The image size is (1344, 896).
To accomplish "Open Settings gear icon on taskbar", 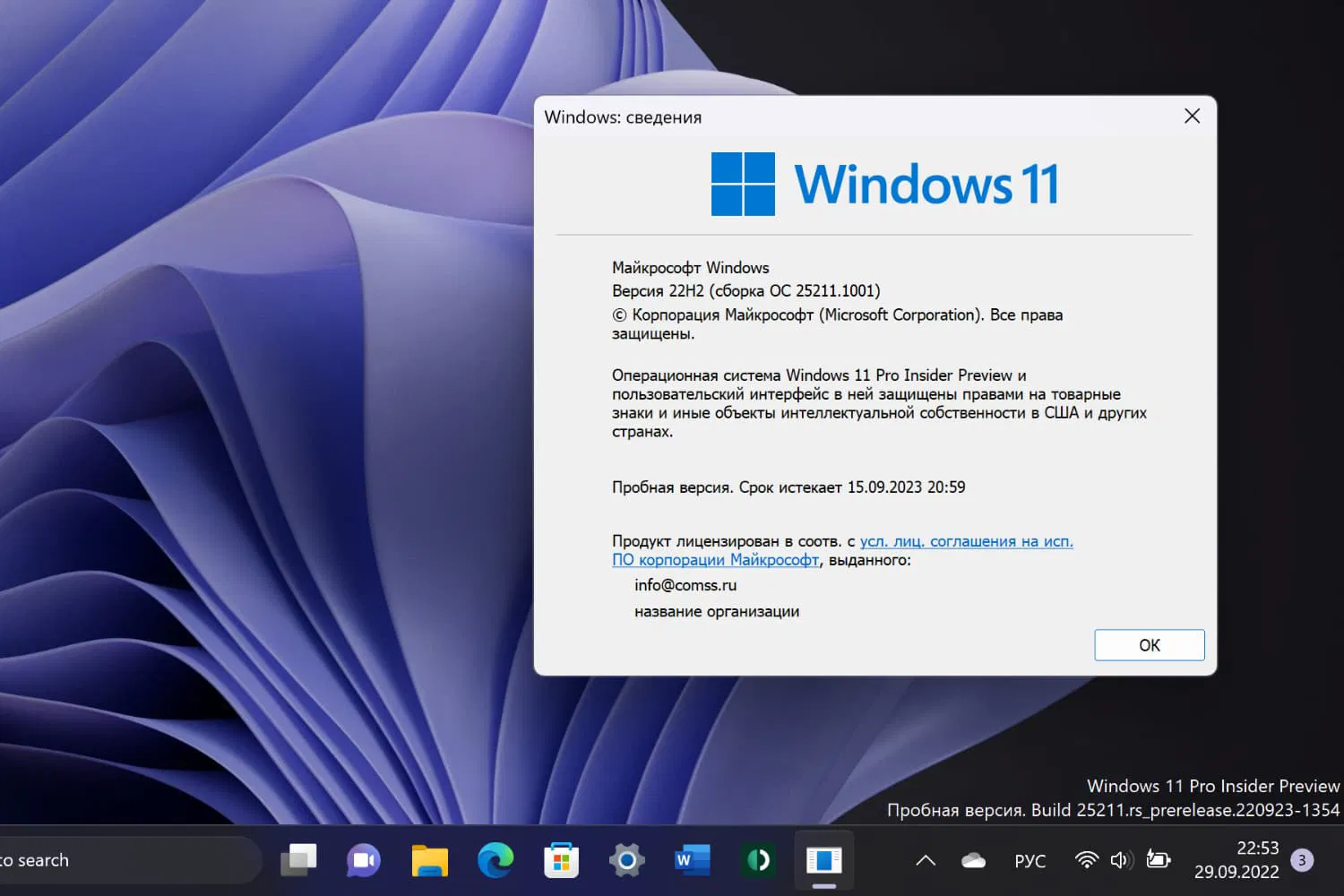I will pyautogui.click(x=627, y=860).
